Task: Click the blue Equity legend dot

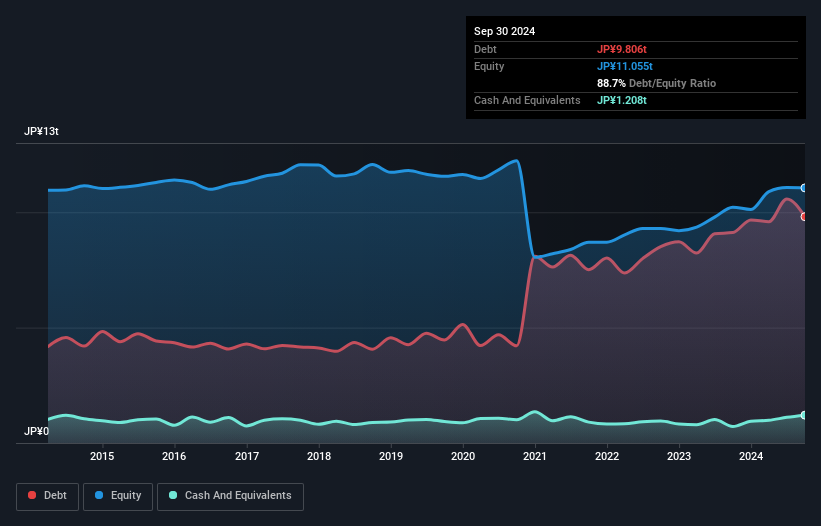Action: pyautogui.click(x=99, y=495)
